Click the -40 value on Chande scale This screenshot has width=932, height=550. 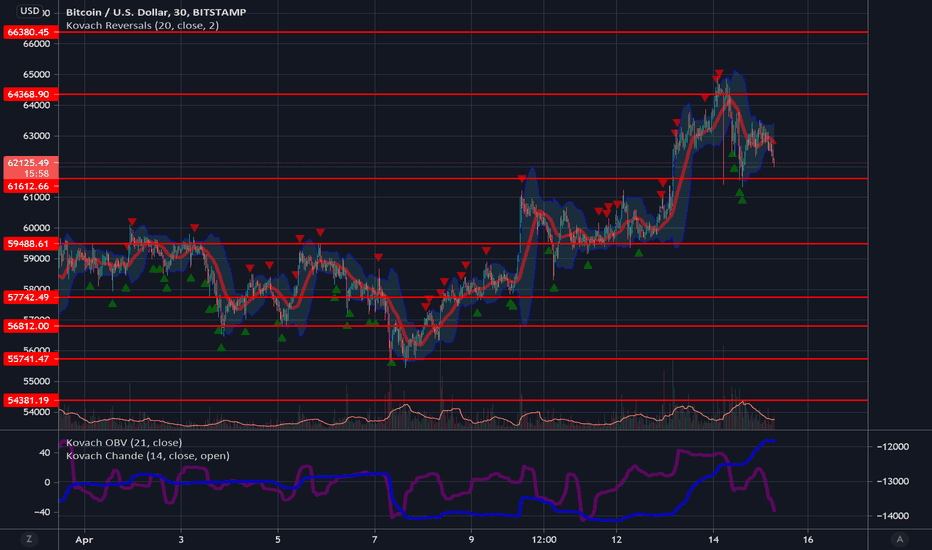coord(42,512)
